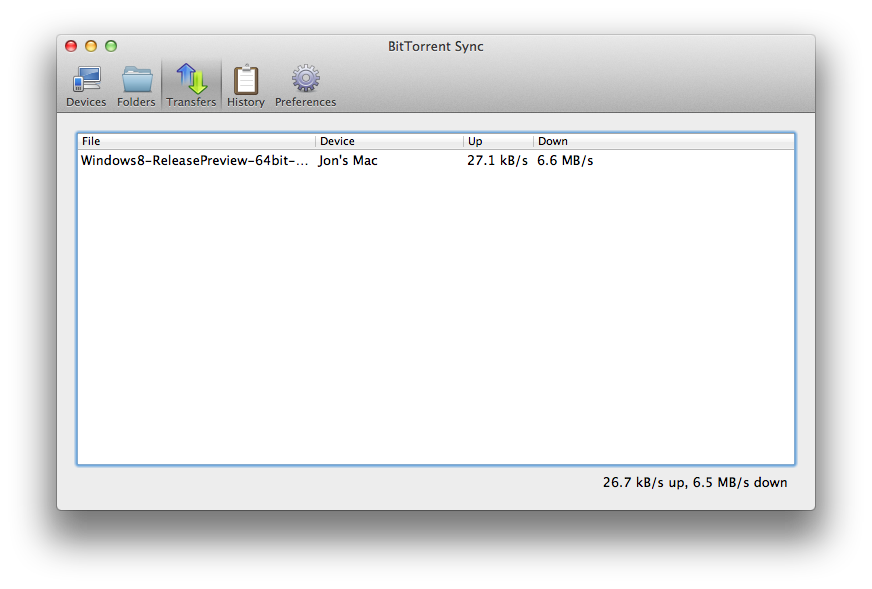
Task: Click the 6.6 MB/s download speed cell
Action: 565,161
